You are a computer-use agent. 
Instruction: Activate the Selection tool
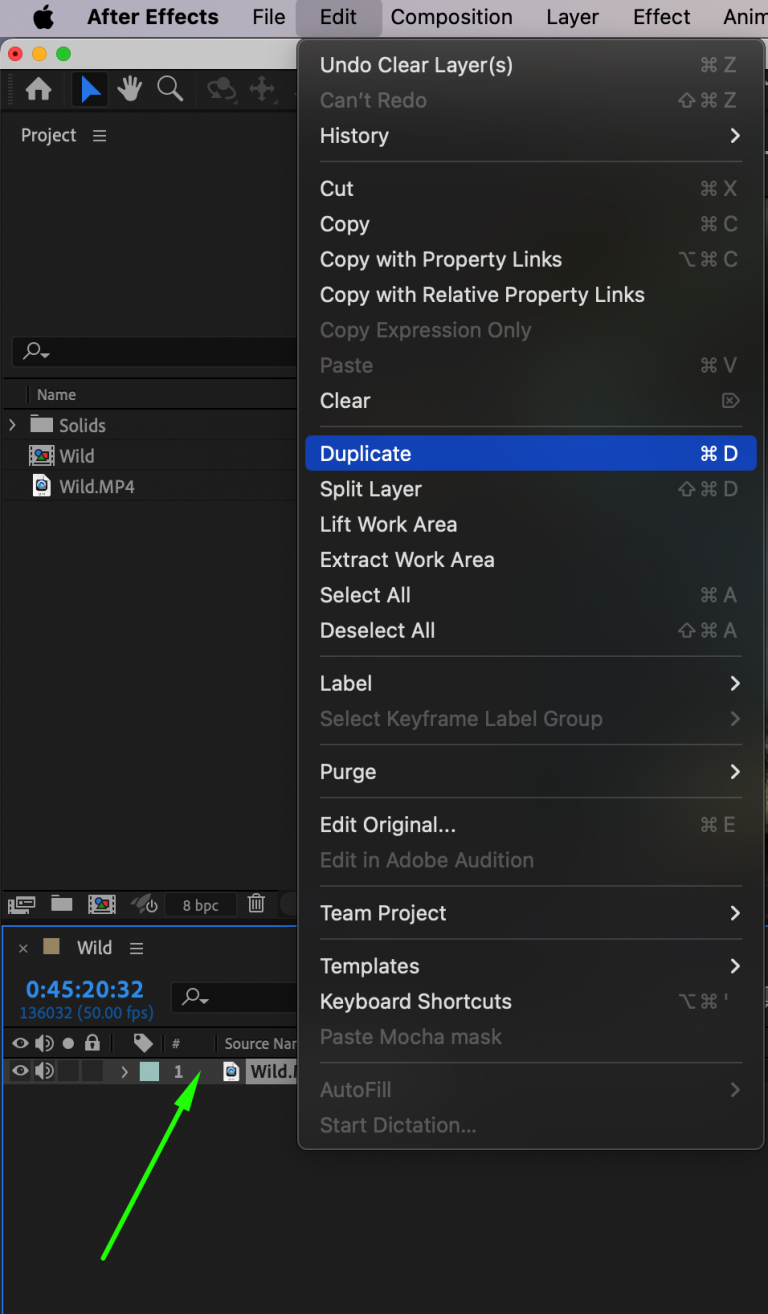point(90,89)
